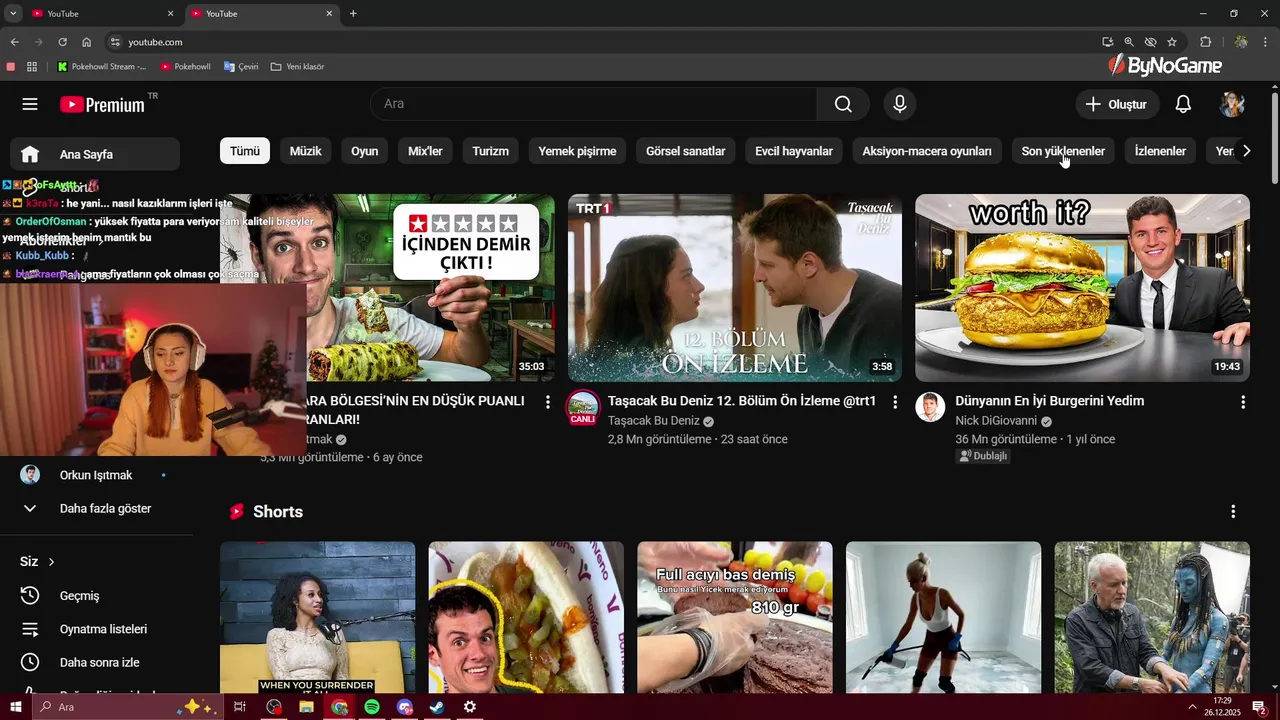1280x720 pixels.
Task: Open the Çeviri bookmark
Action: tap(240, 67)
